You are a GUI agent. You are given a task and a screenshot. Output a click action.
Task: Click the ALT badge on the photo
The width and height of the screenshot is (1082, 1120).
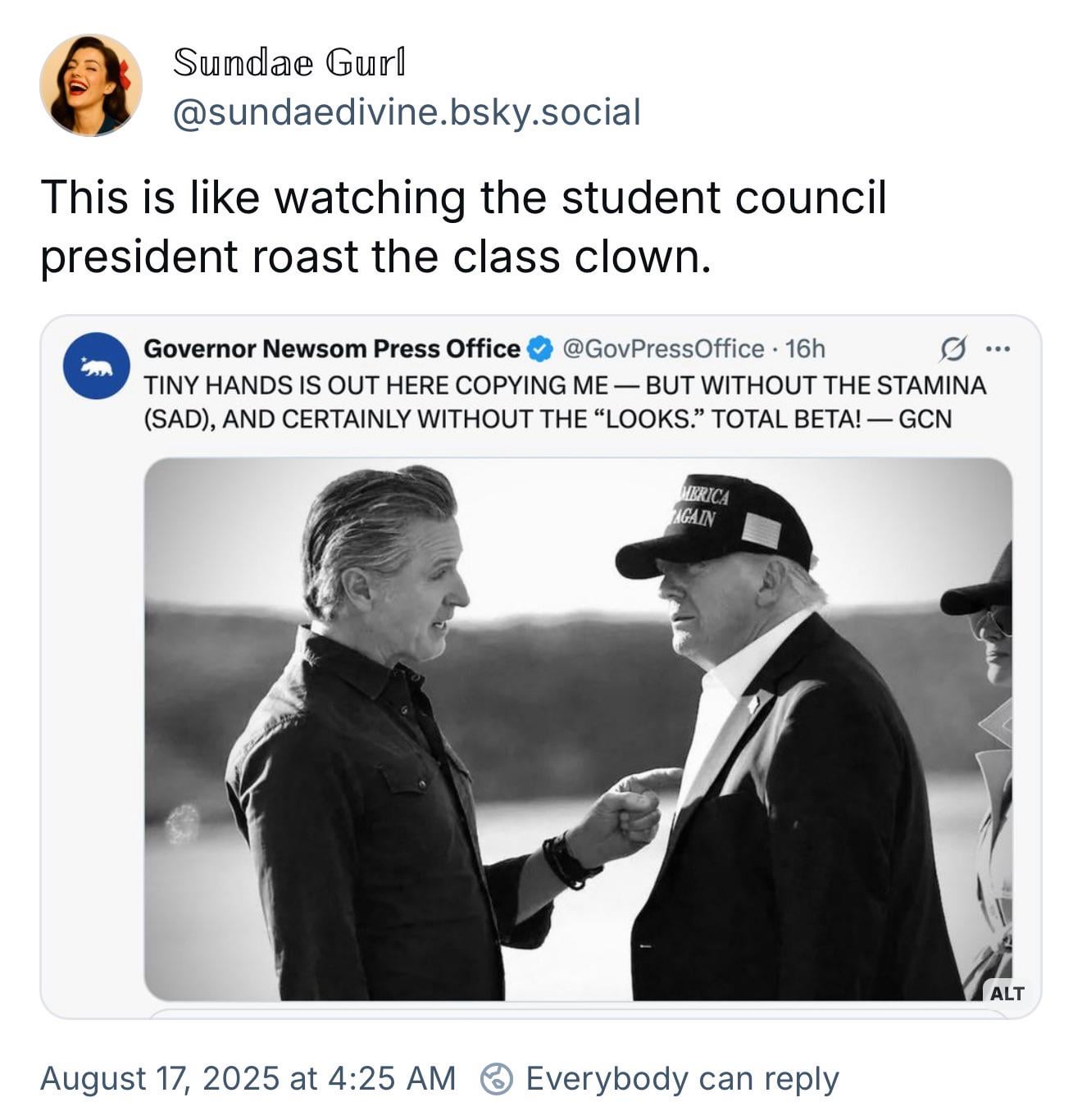tap(1006, 993)
